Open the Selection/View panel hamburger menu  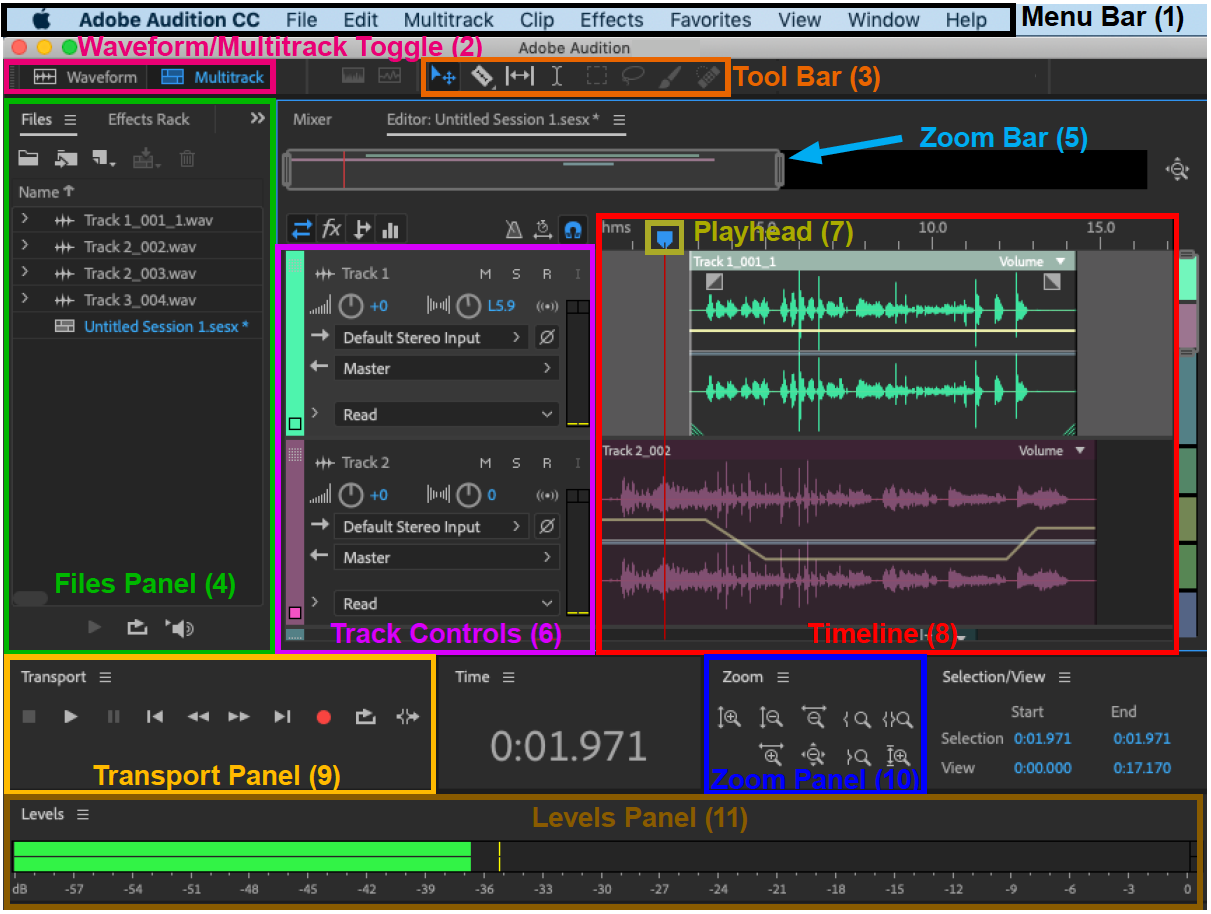[1065, 677]
